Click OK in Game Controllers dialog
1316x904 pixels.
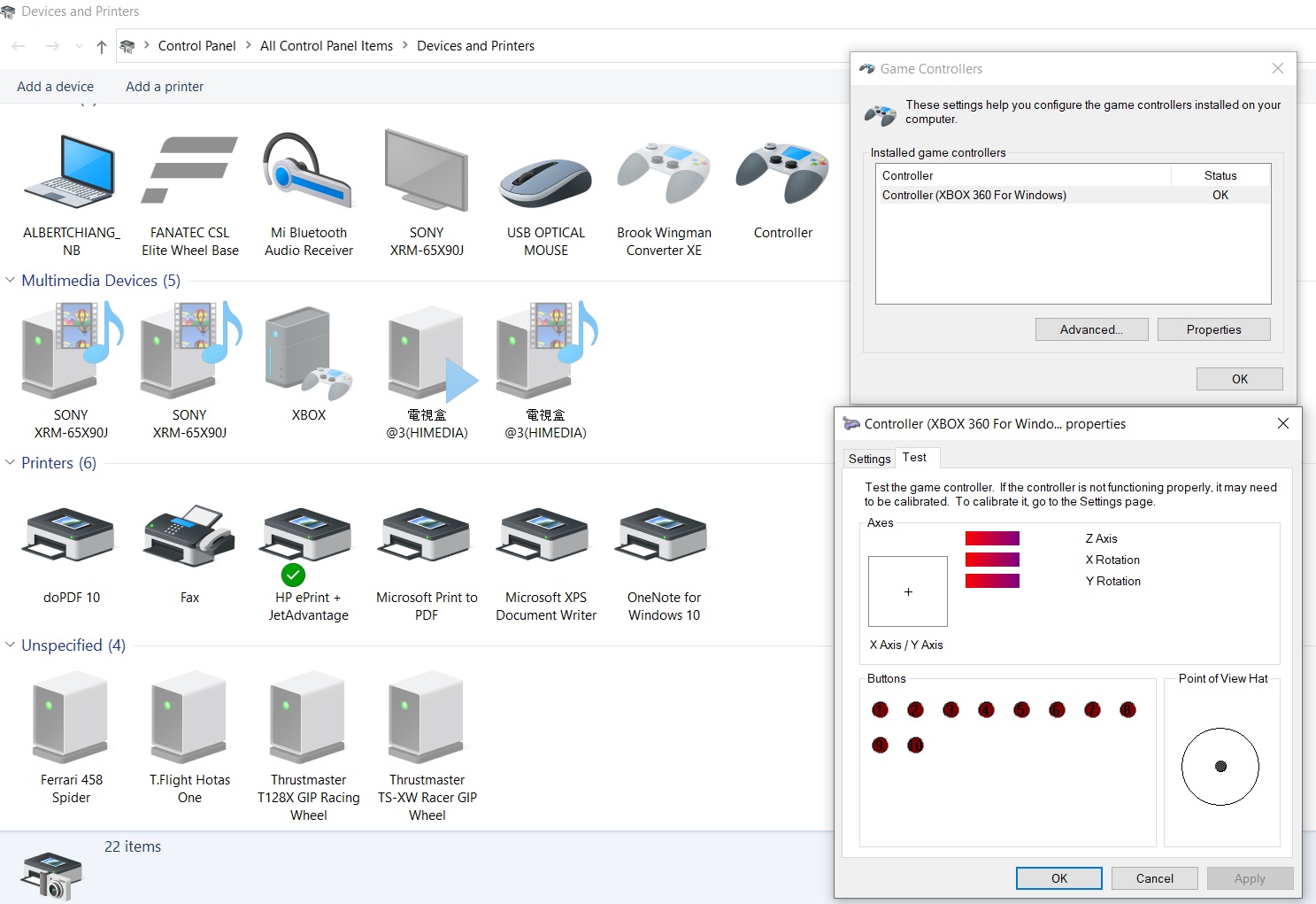(x=1239, y=379)
